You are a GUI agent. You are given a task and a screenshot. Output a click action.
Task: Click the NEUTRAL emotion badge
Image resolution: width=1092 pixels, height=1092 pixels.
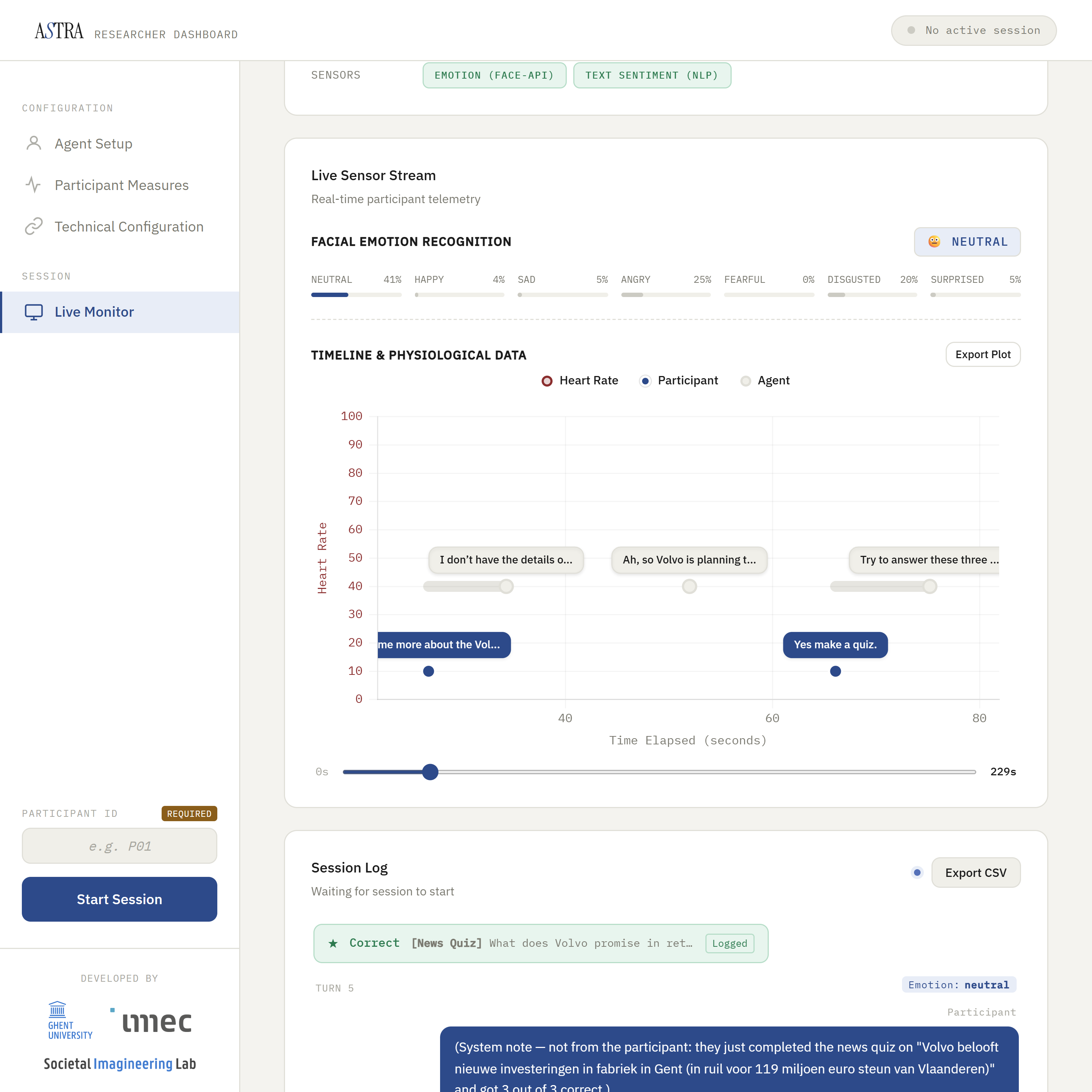click(967, 242)
